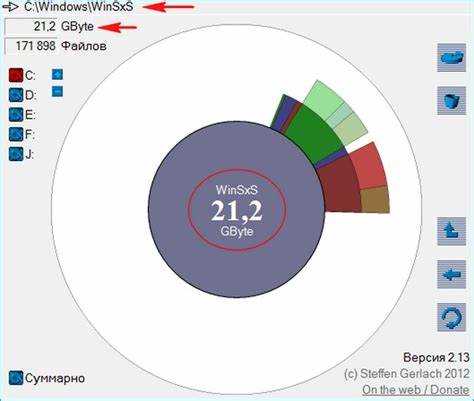Image resolution: width=474 pixels, height=401 pixels.
Task: Click the minus zoom-out button
Action: (57, 91)
